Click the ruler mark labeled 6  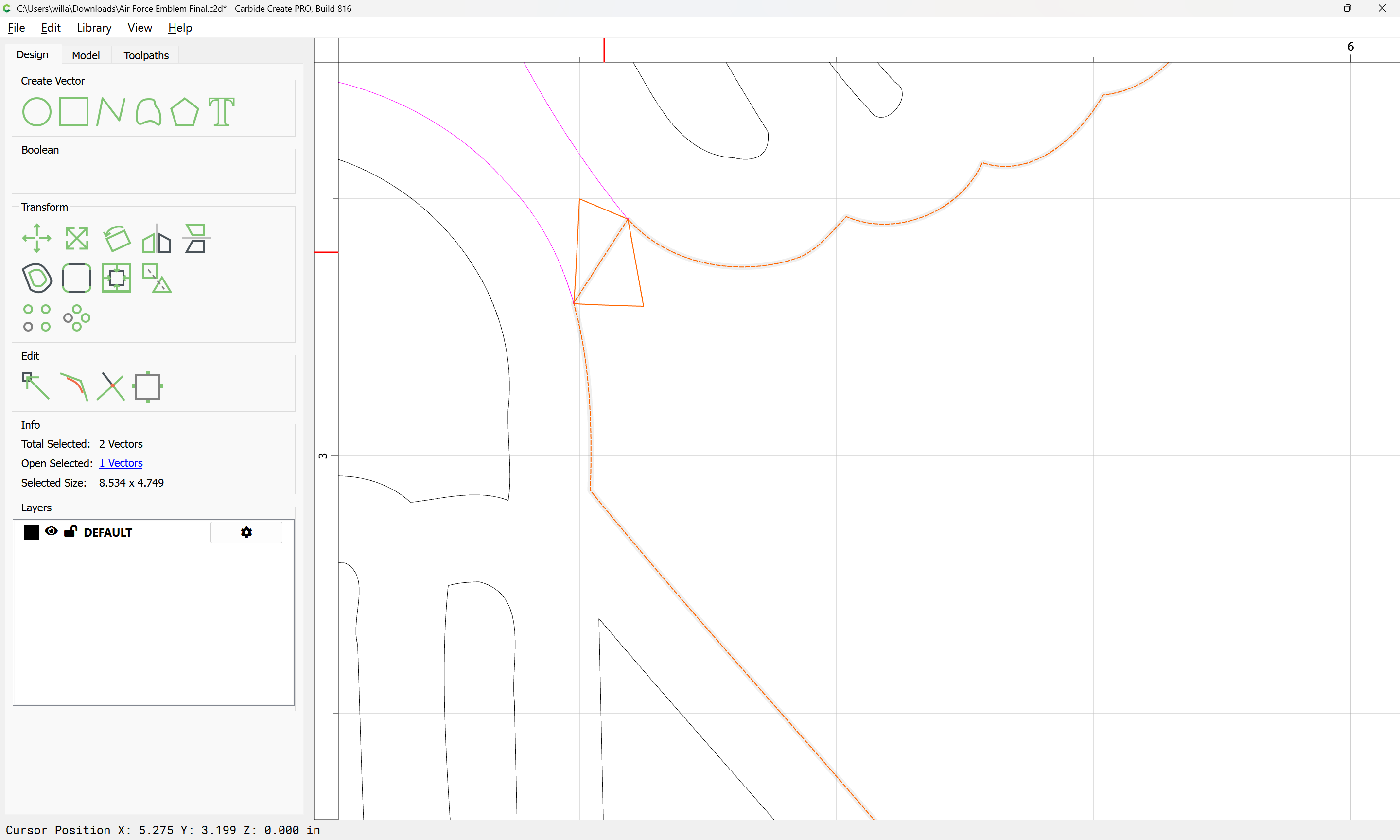click(1350, 46)
